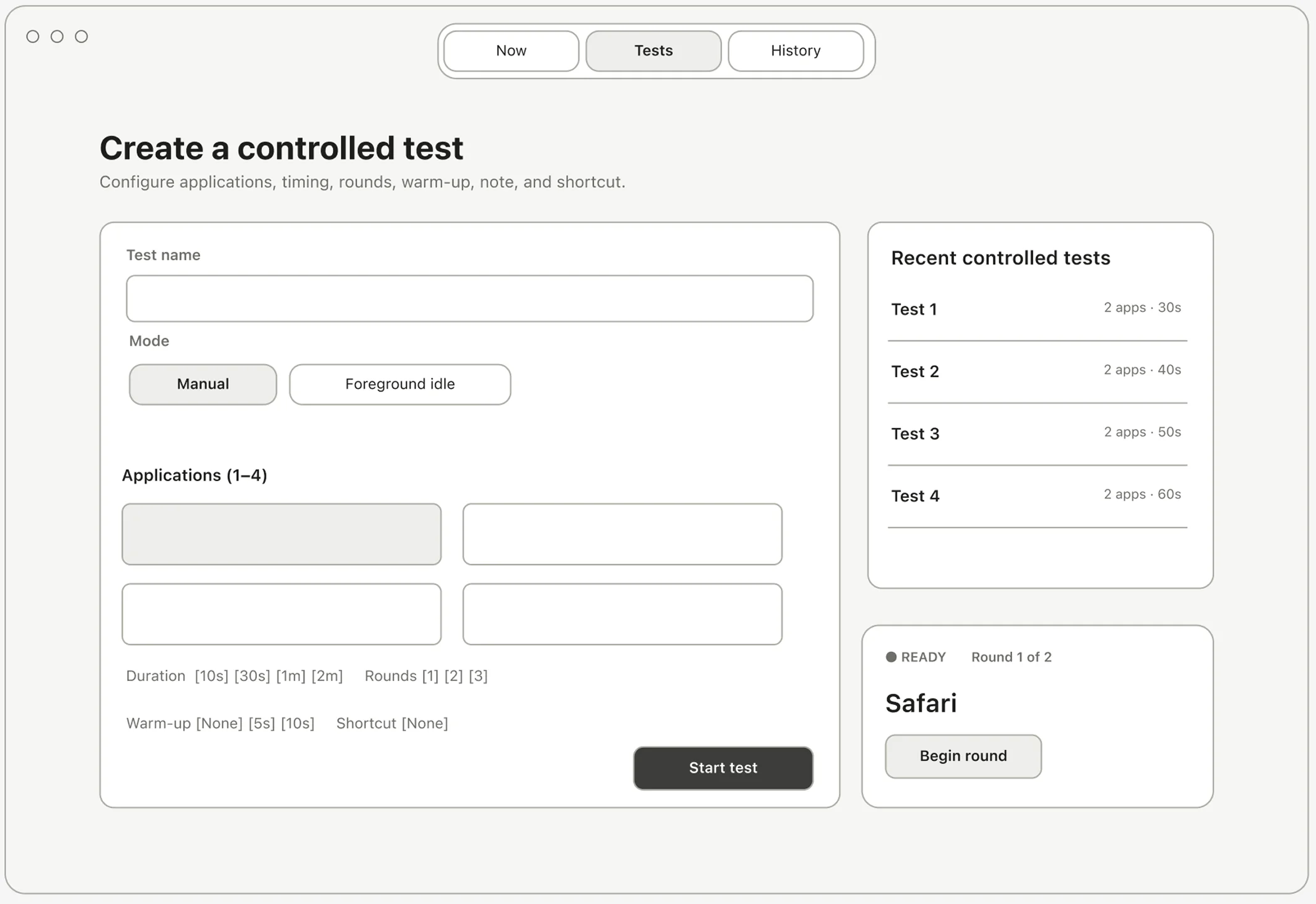The image size is (1316, 904).
Task: Click the Safari app name
Action: (921, 703)
